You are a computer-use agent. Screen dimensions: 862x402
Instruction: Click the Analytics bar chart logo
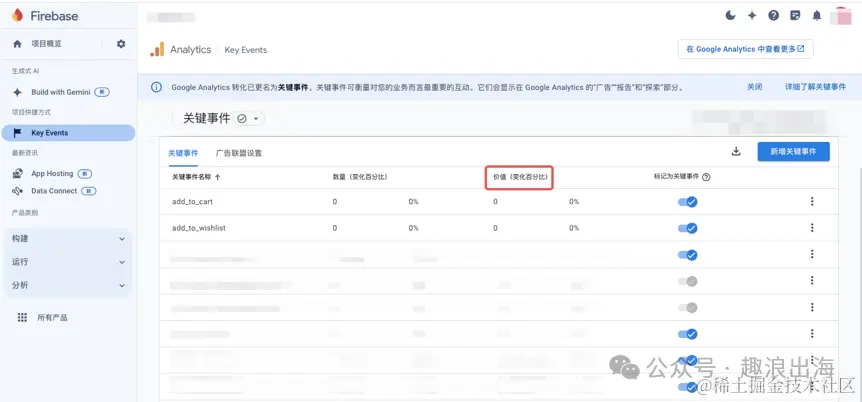157,49
